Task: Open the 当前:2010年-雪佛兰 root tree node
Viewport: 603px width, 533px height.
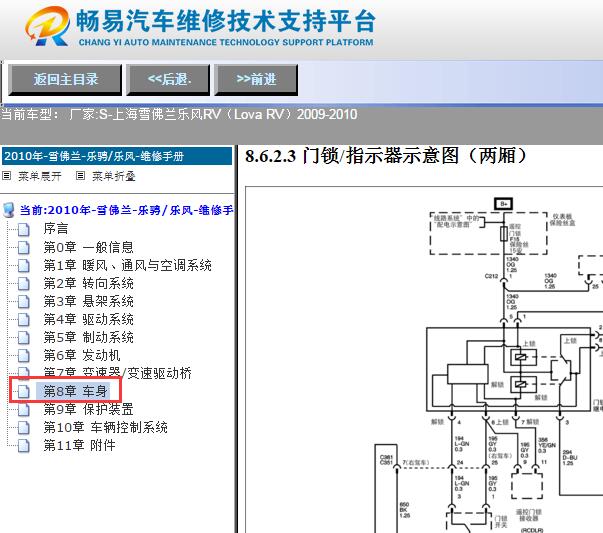Action: click(126, 210)
